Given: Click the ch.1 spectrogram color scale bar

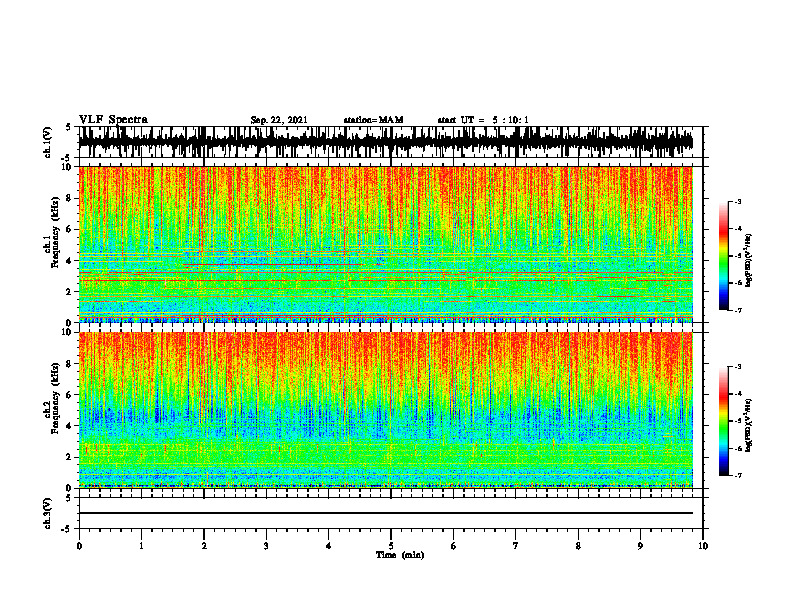Looking at the screenshot, I should point(724,256).
